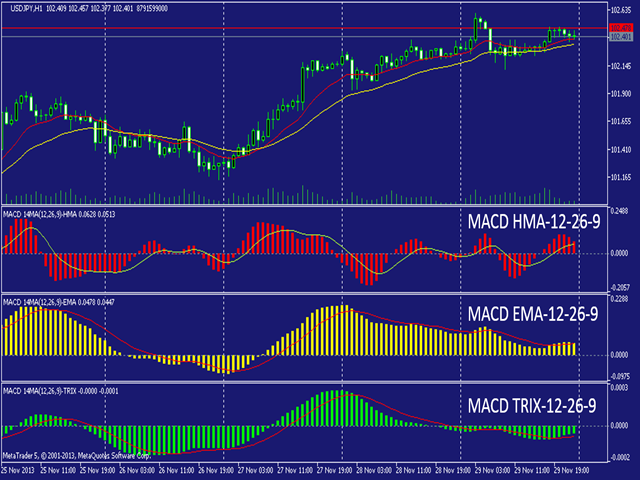Click the red horizontal line on the price chart
640x480 pixels.
pyautogui.click(x=304, y=28)
